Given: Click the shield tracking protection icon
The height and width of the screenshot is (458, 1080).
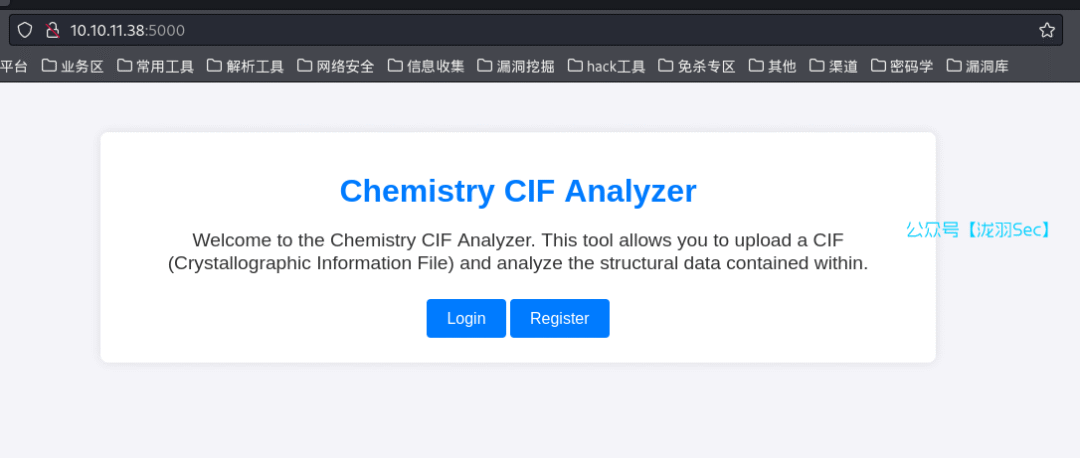Looking at the screenshot, I should pos(25,30).
